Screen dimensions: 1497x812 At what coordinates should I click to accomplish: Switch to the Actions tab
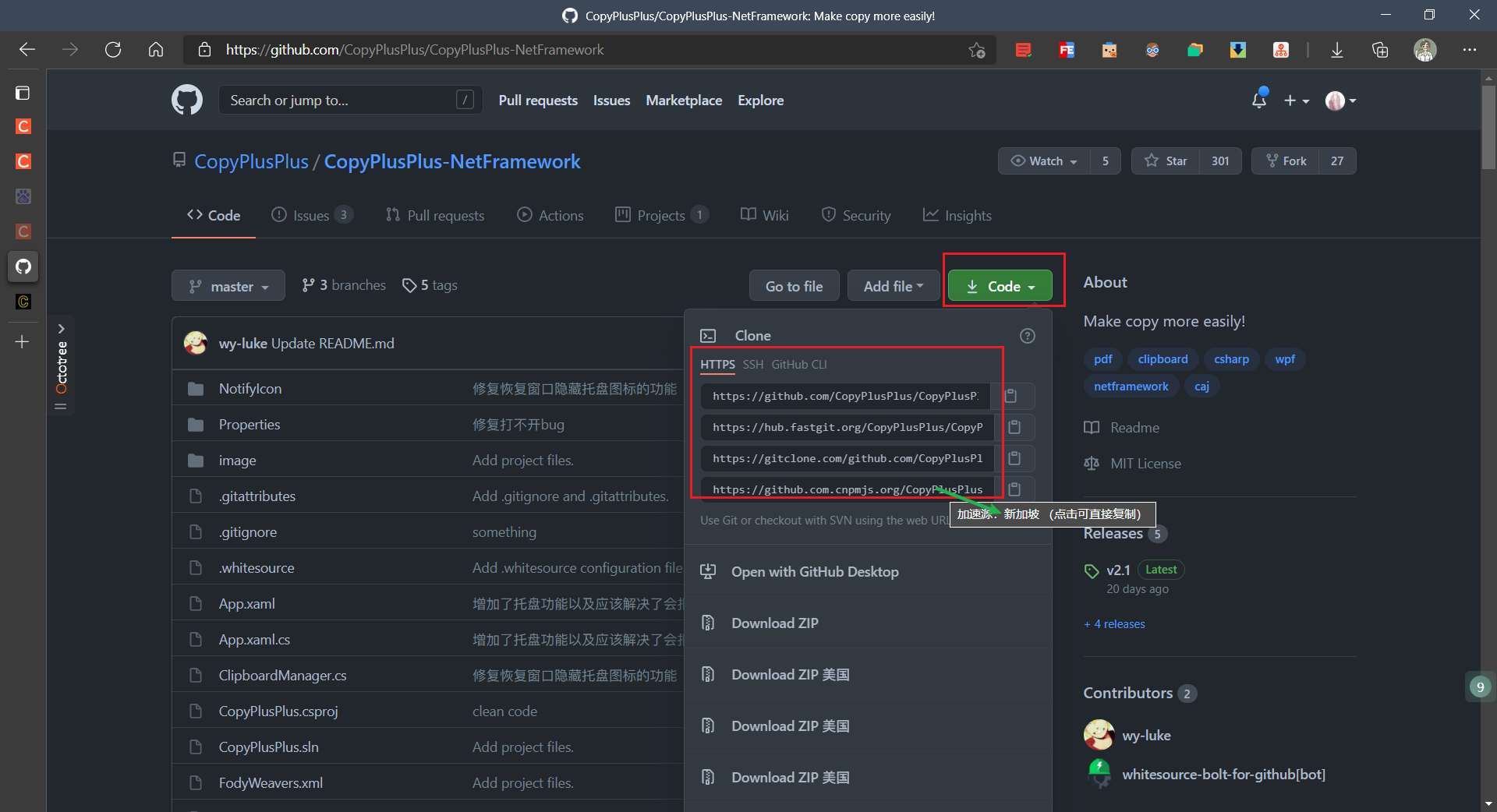(x=550, y=215)
